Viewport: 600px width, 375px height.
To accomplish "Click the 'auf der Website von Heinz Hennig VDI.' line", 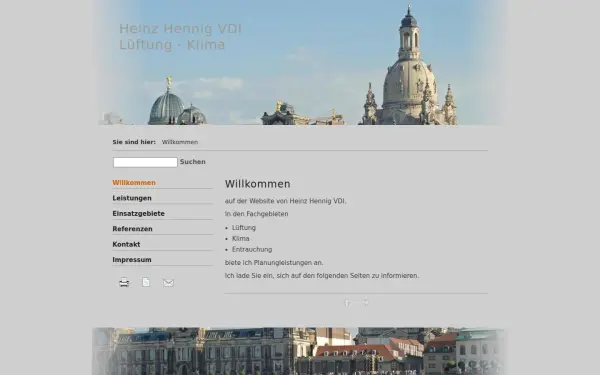I will click(285, 201).
